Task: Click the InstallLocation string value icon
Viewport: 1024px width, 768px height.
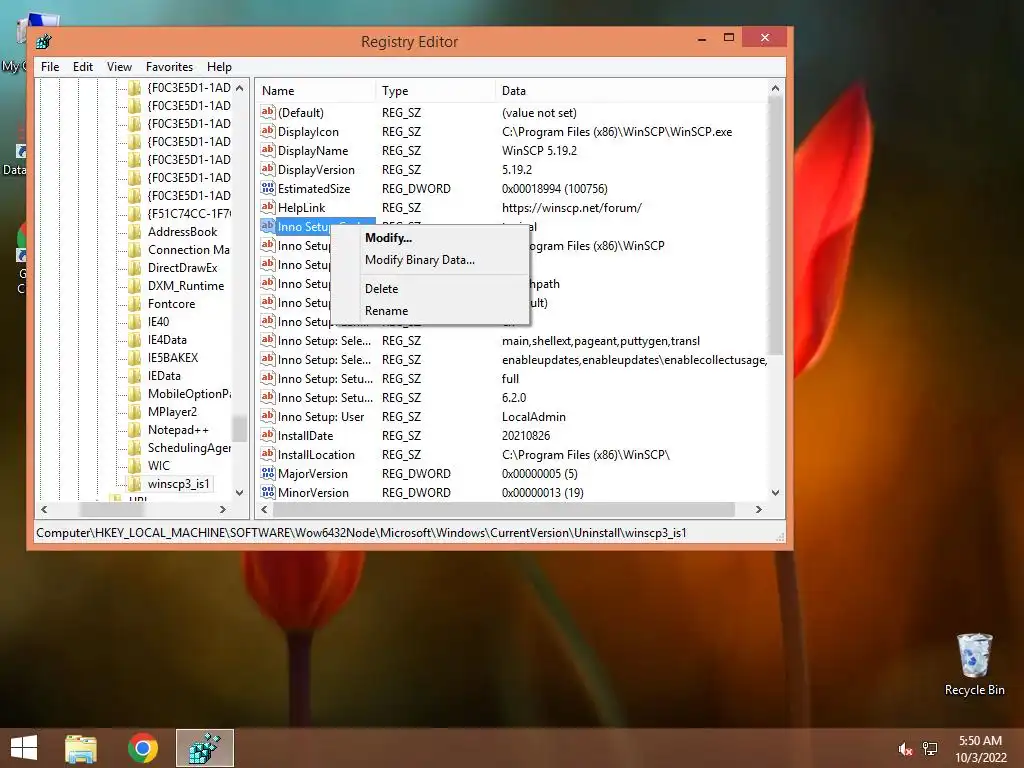Action: tap(268, 454)
